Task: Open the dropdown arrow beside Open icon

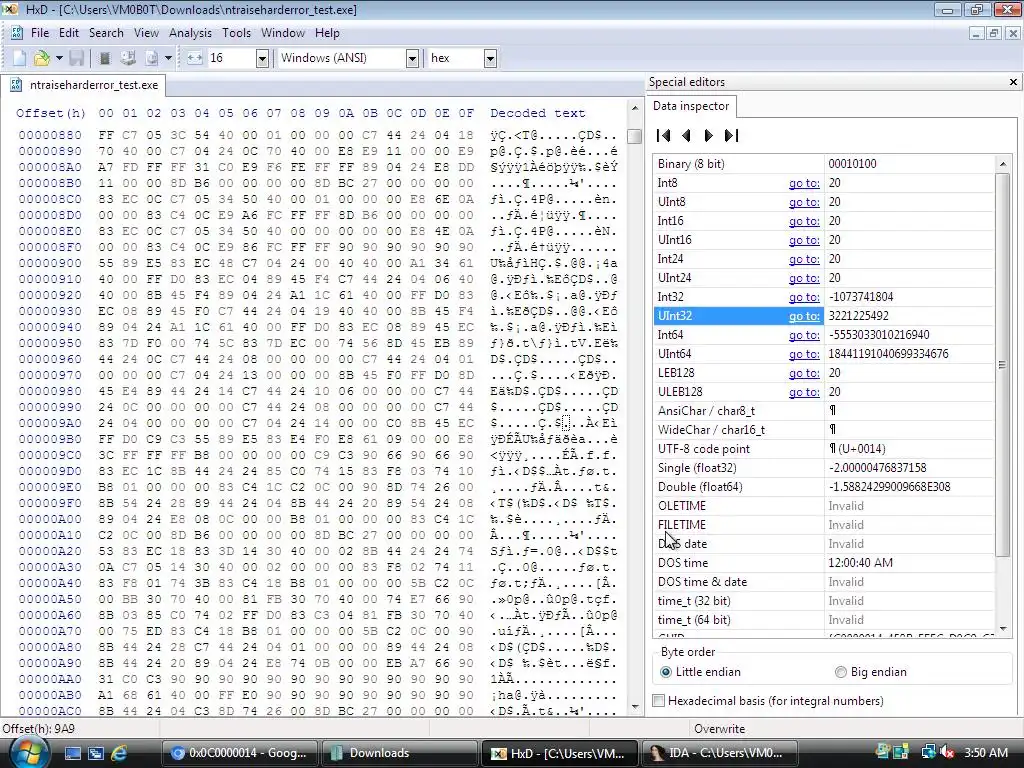Action: [x=59, y=58]
